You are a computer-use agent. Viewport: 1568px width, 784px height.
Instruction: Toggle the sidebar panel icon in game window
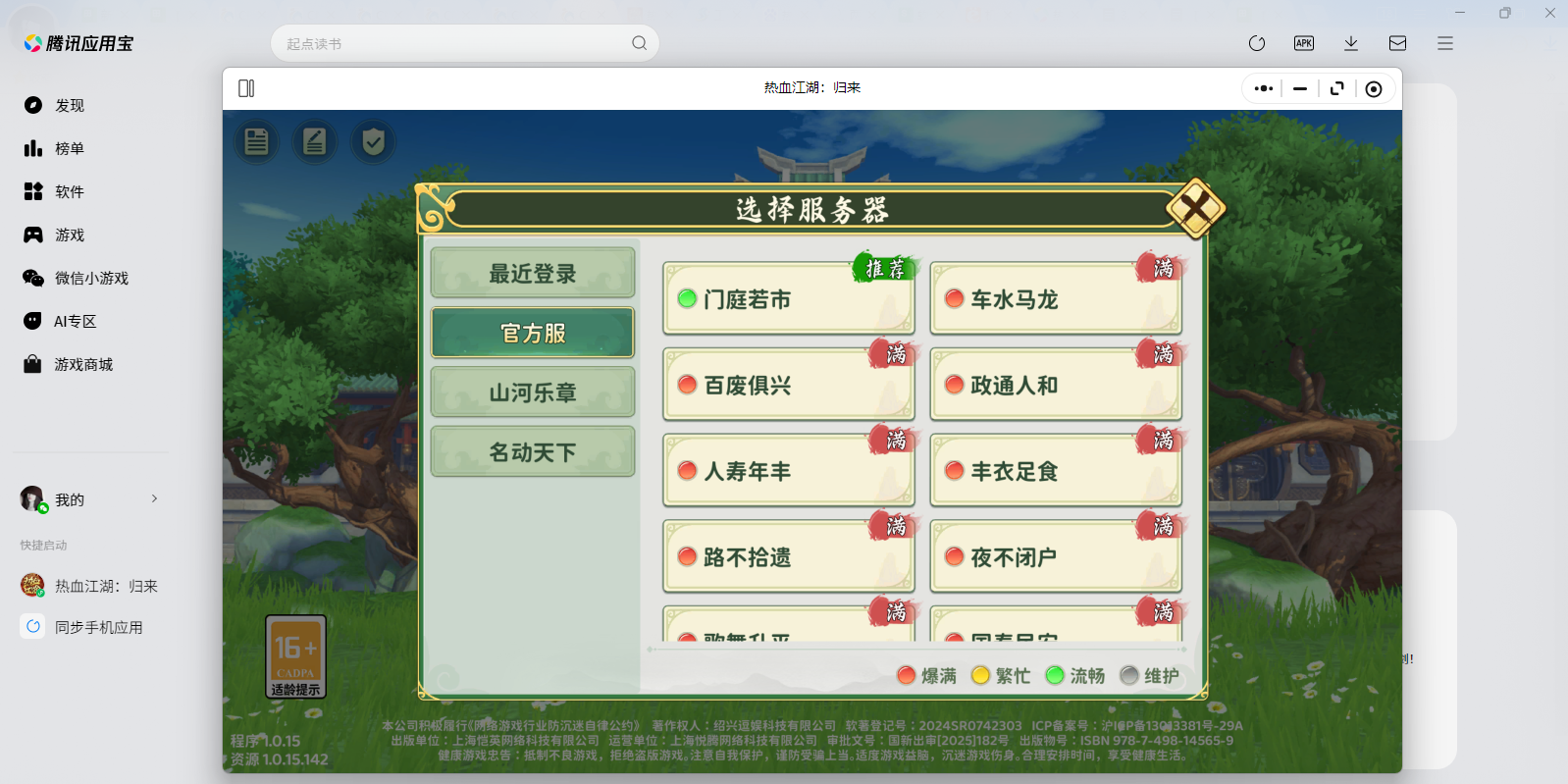246,88
